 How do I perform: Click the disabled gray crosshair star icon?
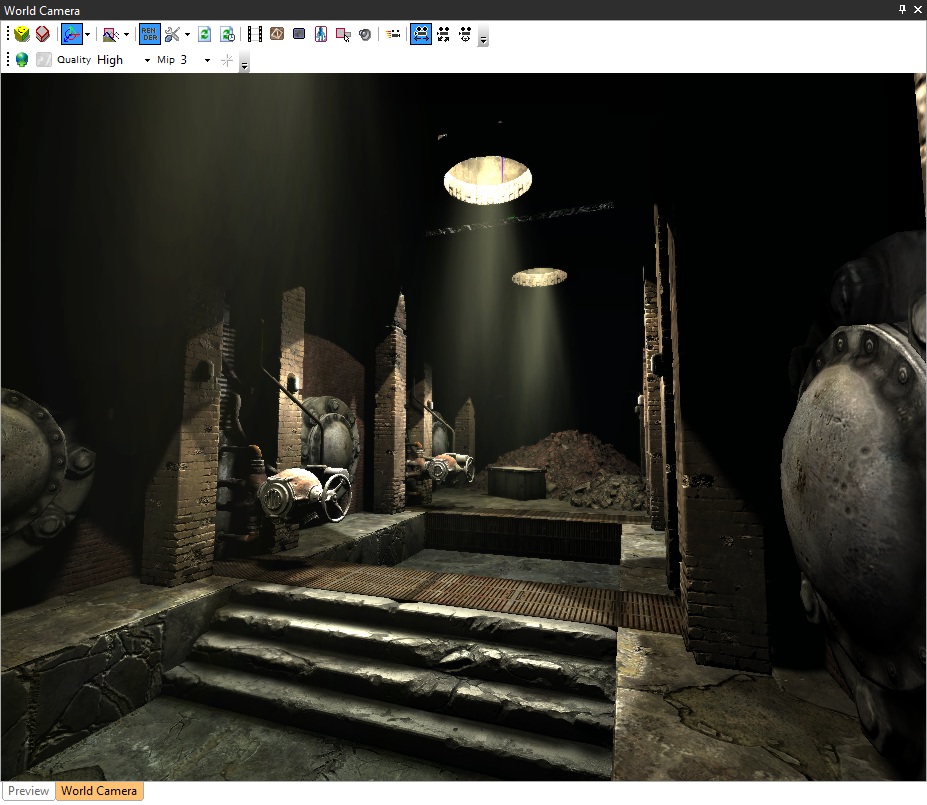227,60
